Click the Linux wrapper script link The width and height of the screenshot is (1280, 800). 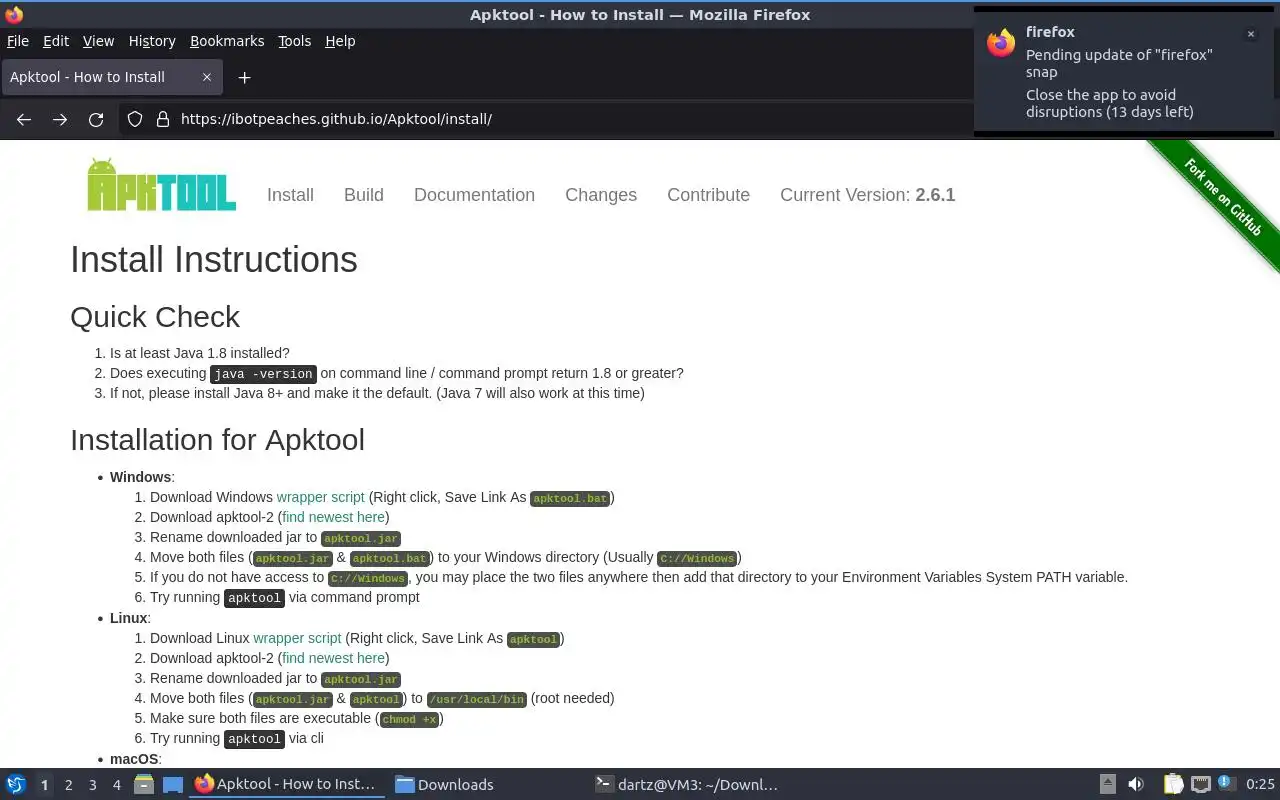coord(297,638)
